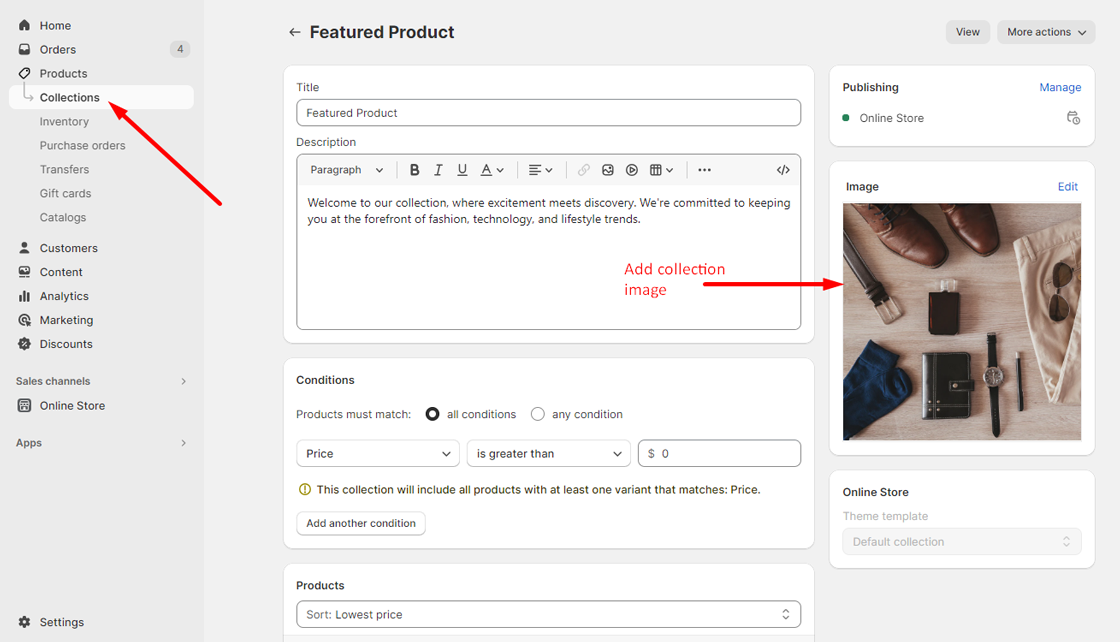Click the insert link icon
Viewport: 1120px width, 642px height.
(583, 170)
